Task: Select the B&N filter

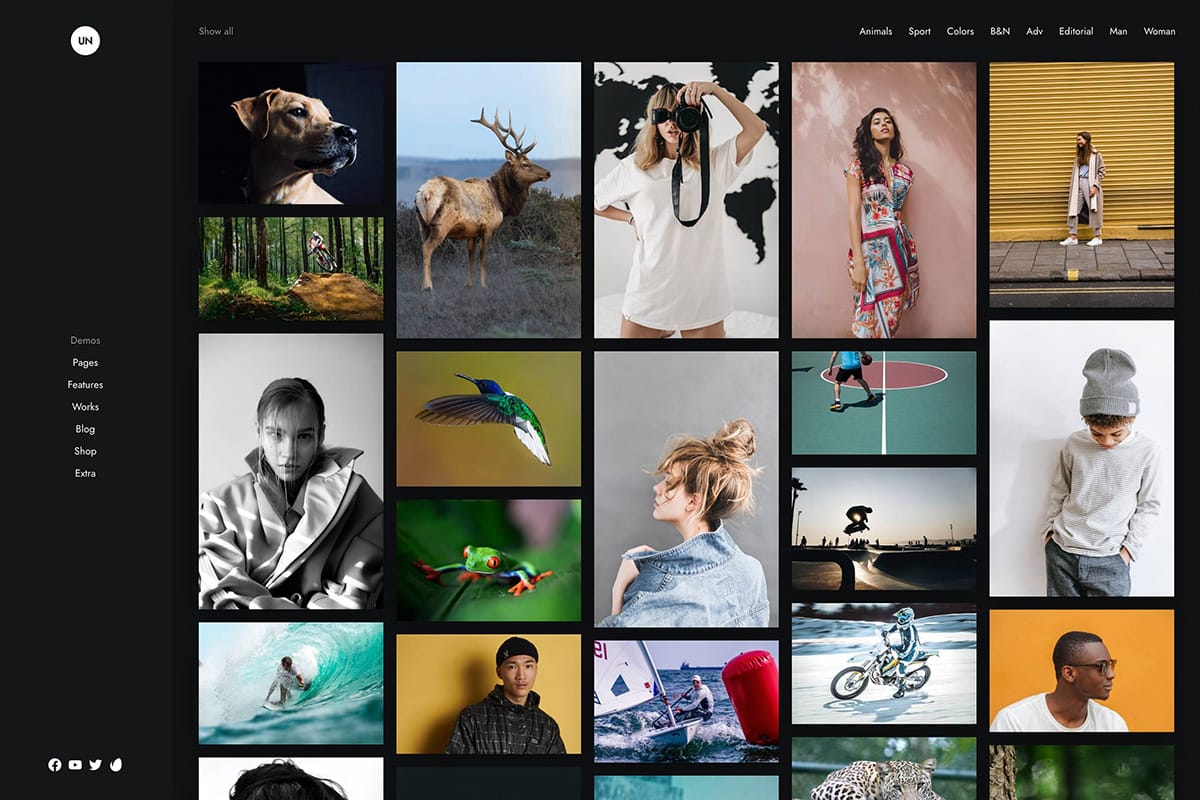Action: 1000,32
